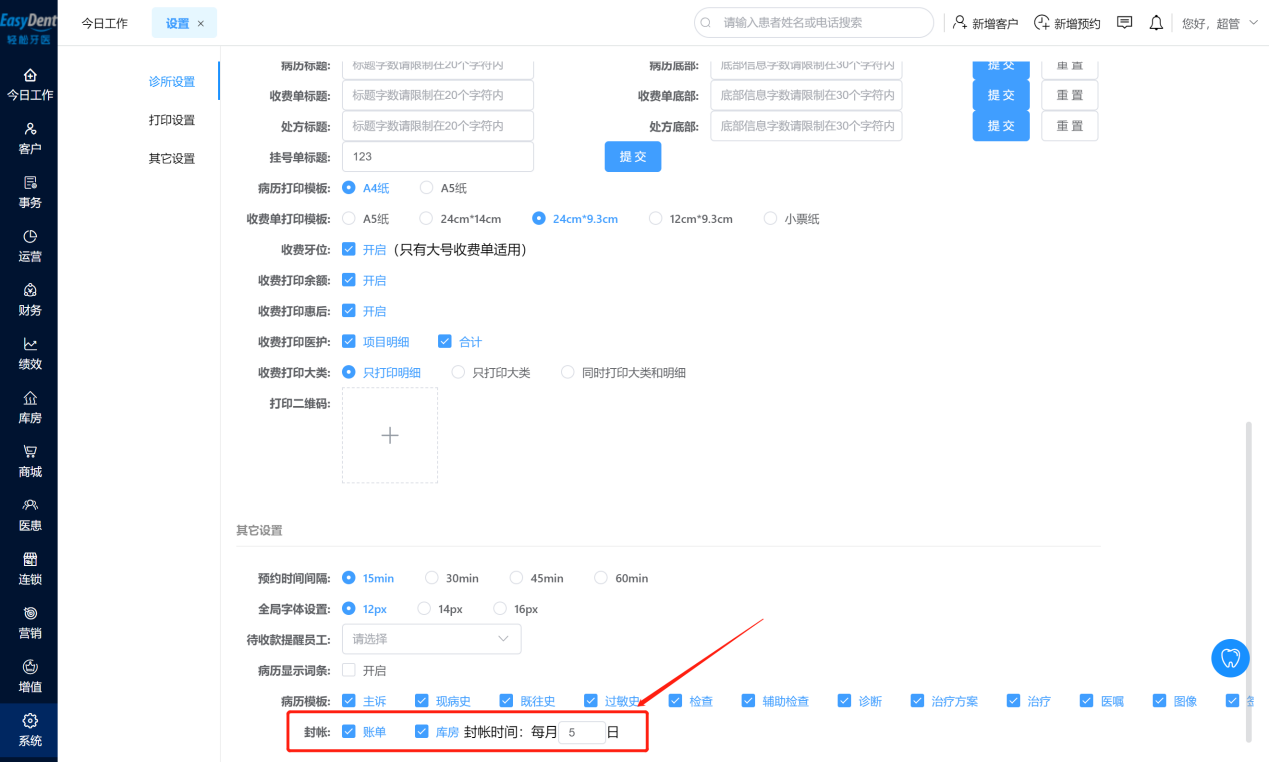Focus the 收费单标题 input field
This screenshot has height=762, width=1269.
[x=438, y=95]
